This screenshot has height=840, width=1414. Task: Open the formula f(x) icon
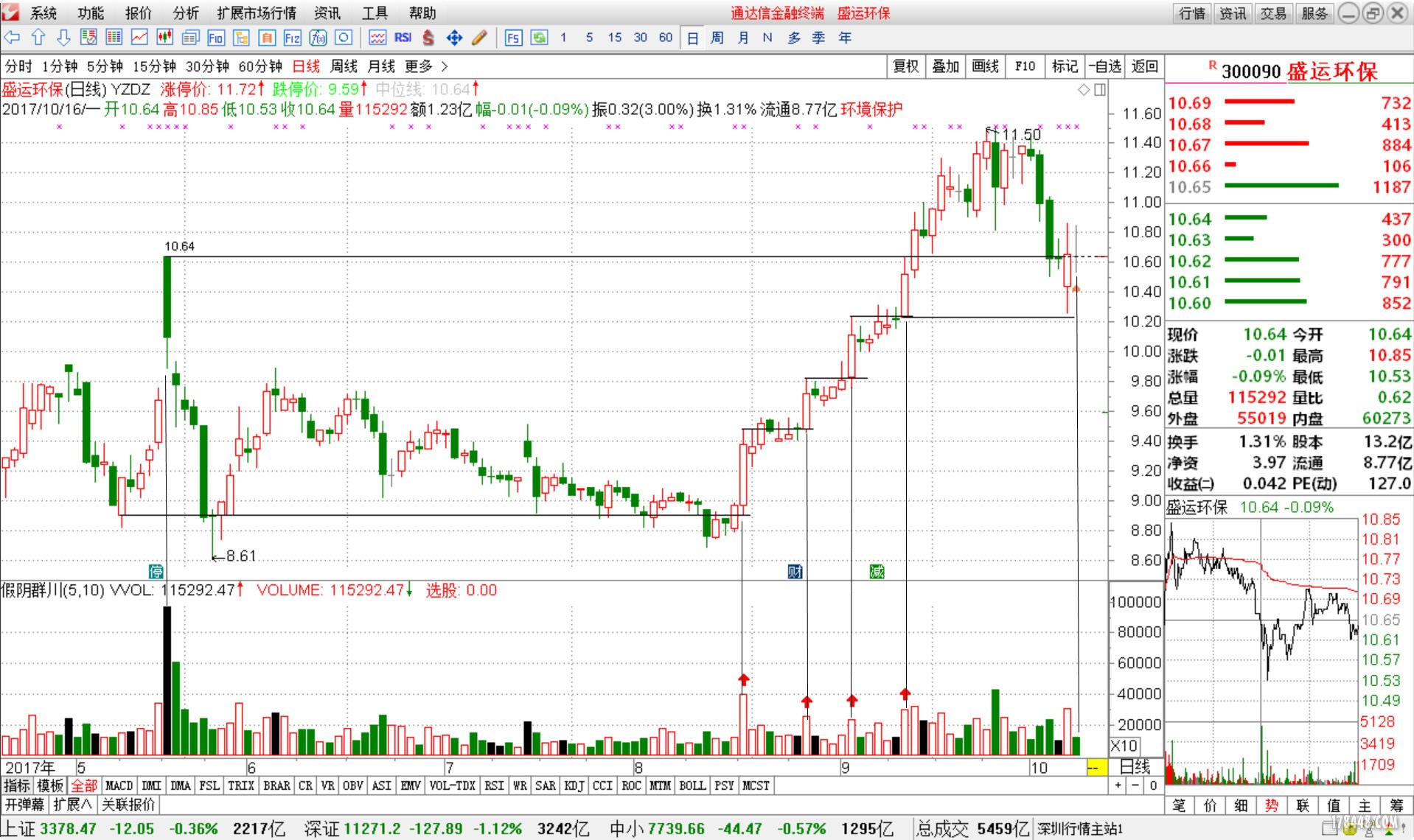[x=318, y=38]
